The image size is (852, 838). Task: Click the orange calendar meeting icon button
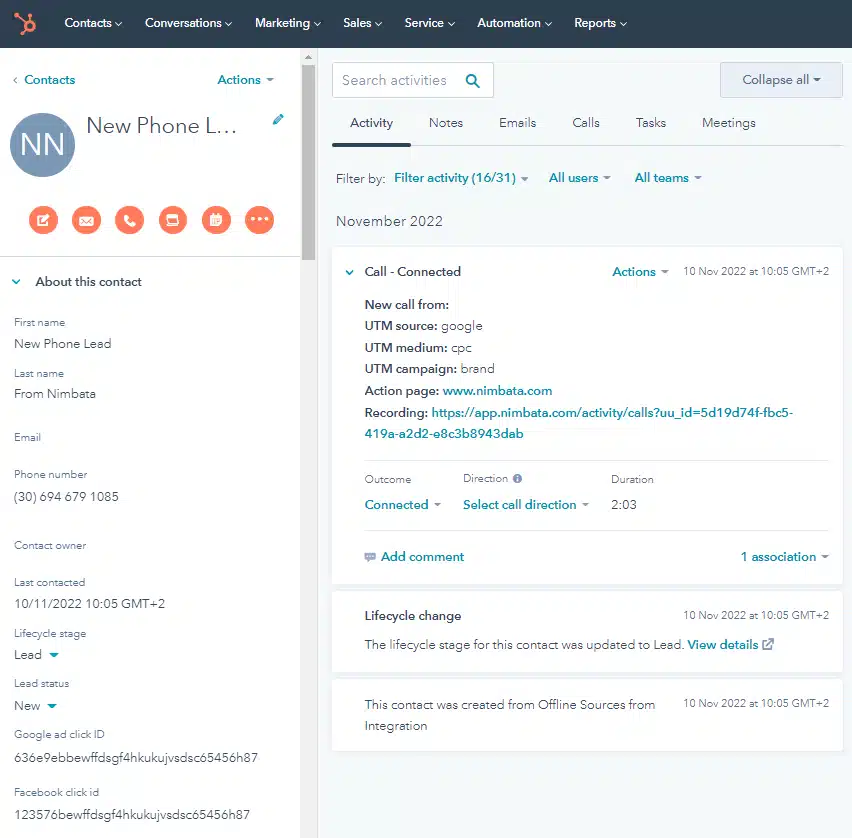tap(216, 220)
